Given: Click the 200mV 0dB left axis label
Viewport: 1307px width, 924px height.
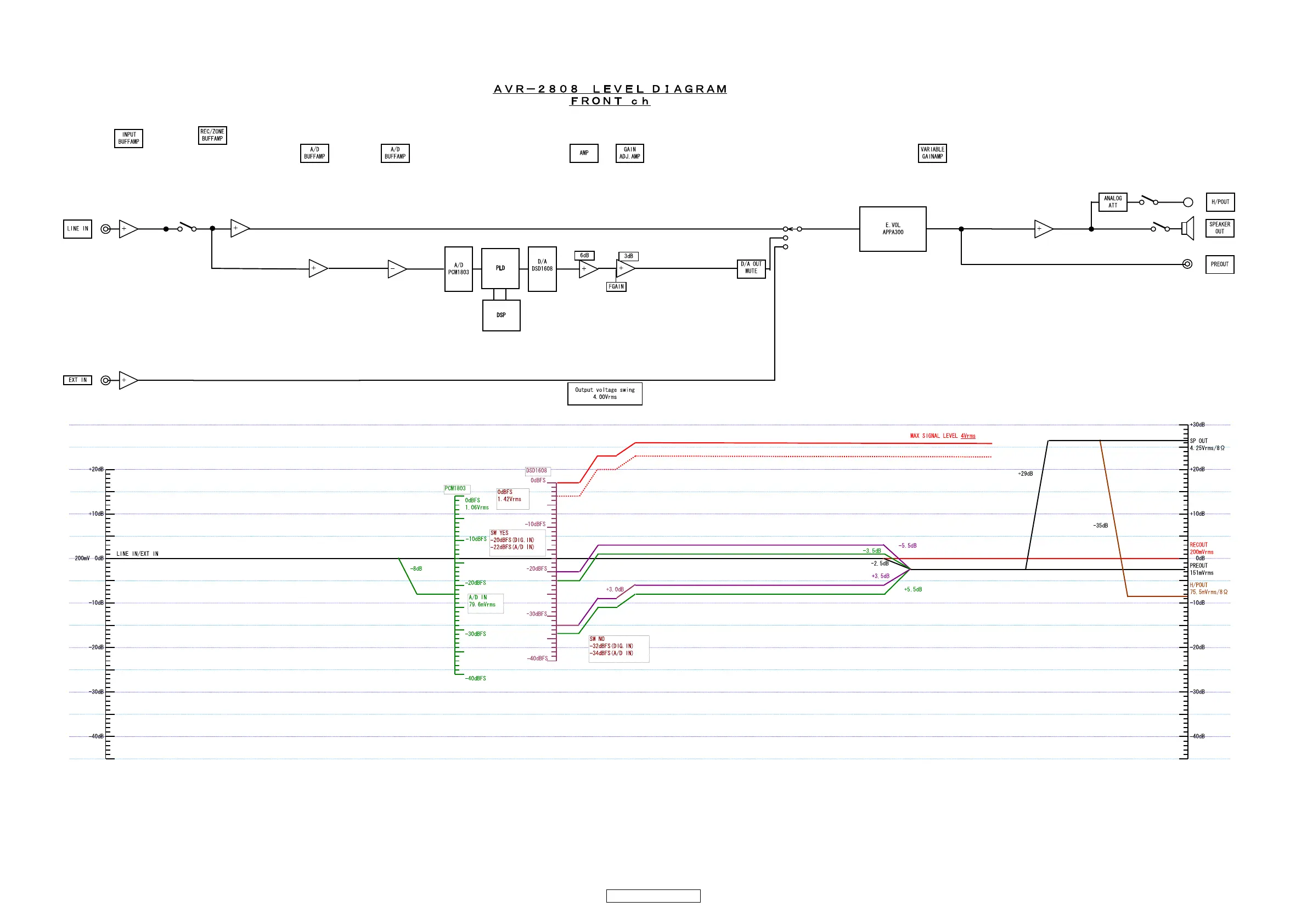Looking at the screenshot, I should (89, 559).
